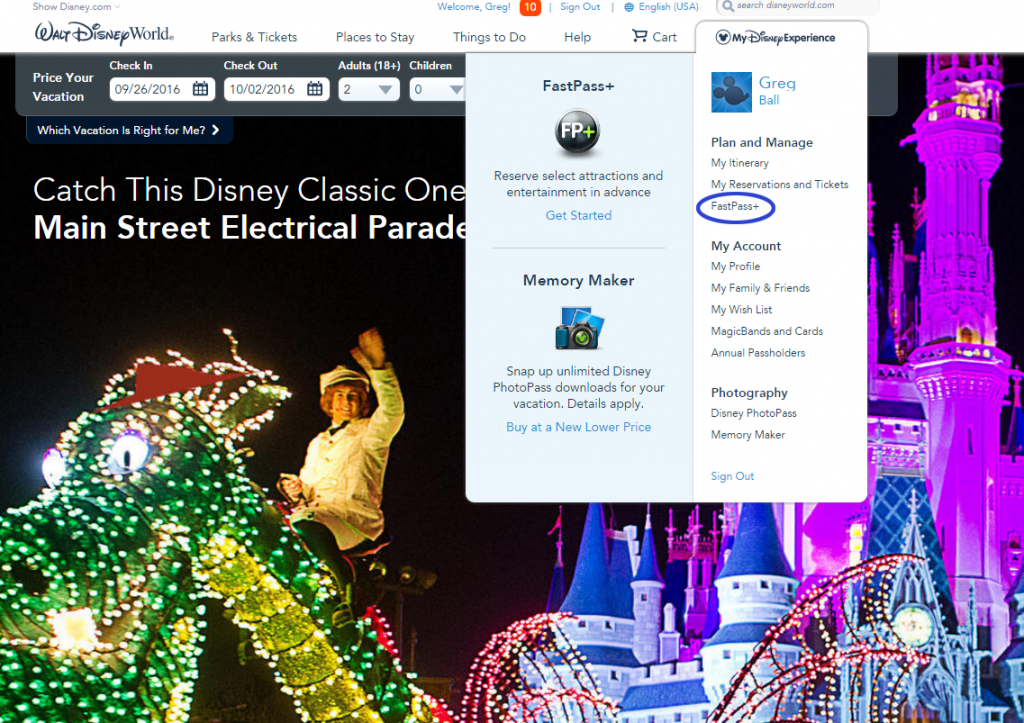The width and height of the screenshot is (1024, 723).
Task: Open the Places to Stay menu
Action: (375, 37)
